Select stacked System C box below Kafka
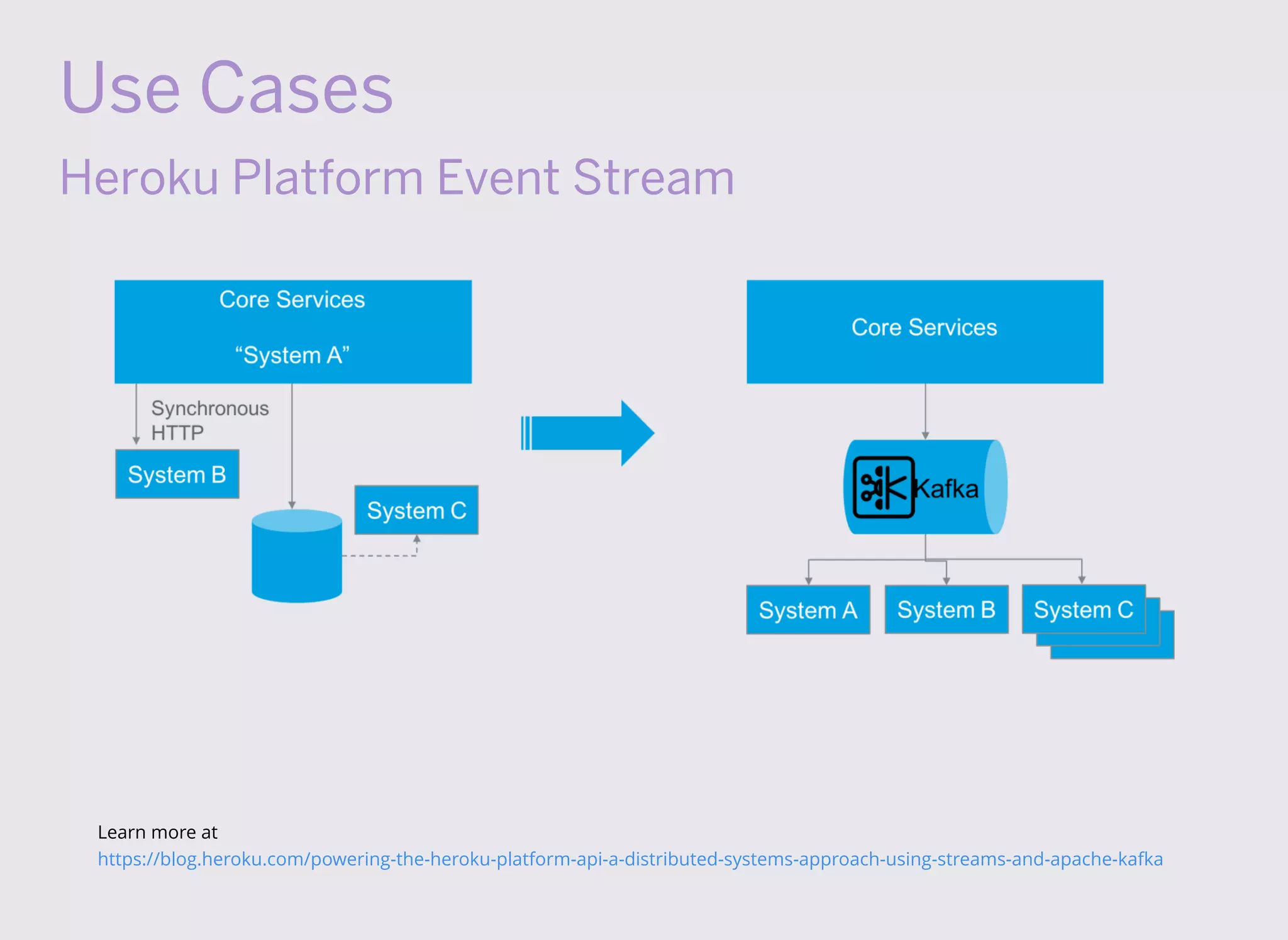The height and width of the screenshot is (940, 1288). click(1084, 609)
